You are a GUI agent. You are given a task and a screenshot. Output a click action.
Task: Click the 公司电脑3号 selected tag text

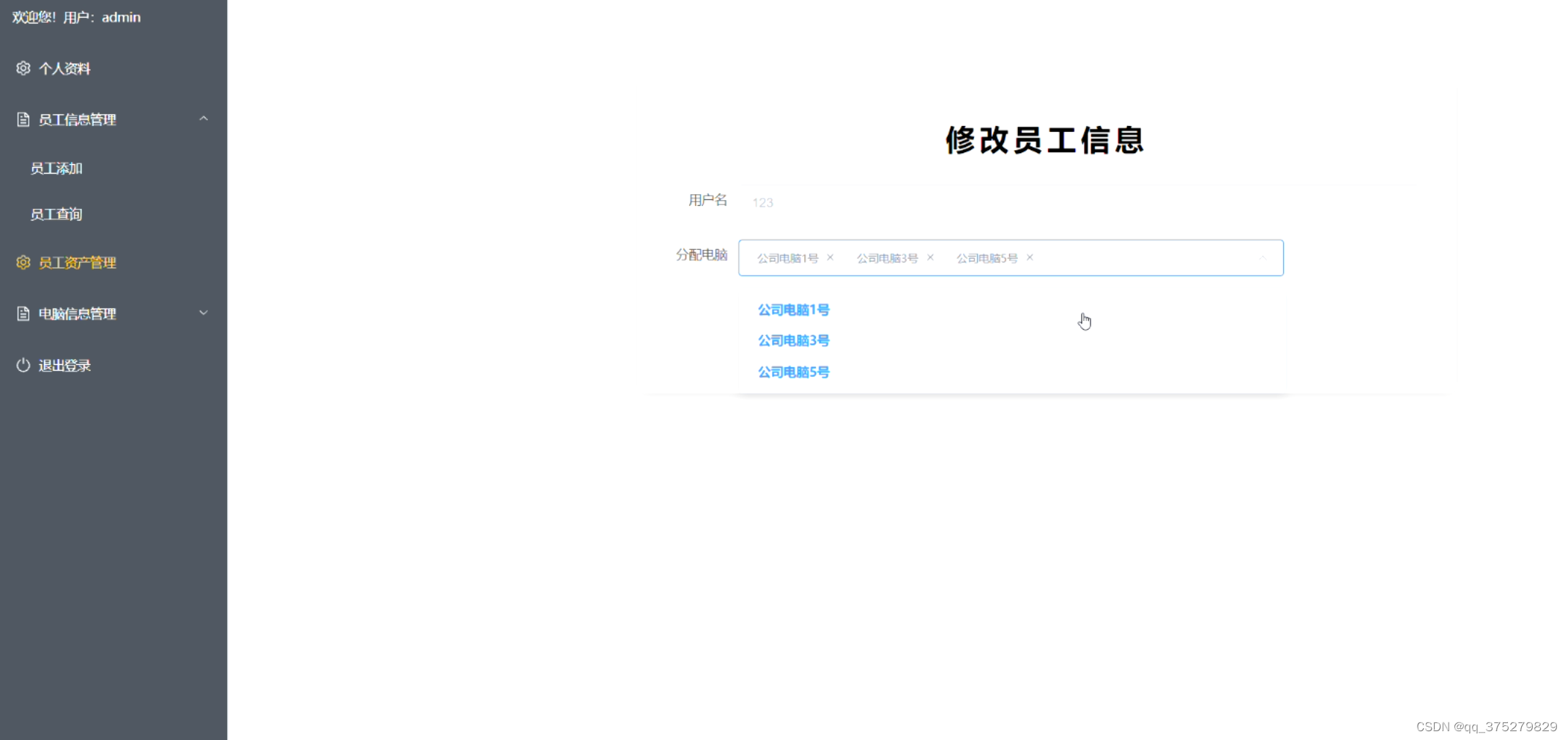(x=887, y=258)
